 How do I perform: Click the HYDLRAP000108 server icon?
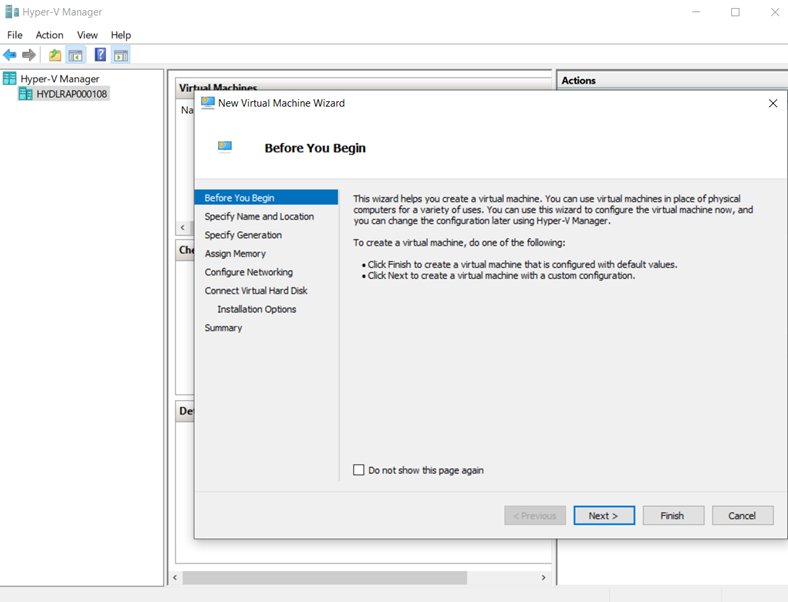[x=26, y=93]
